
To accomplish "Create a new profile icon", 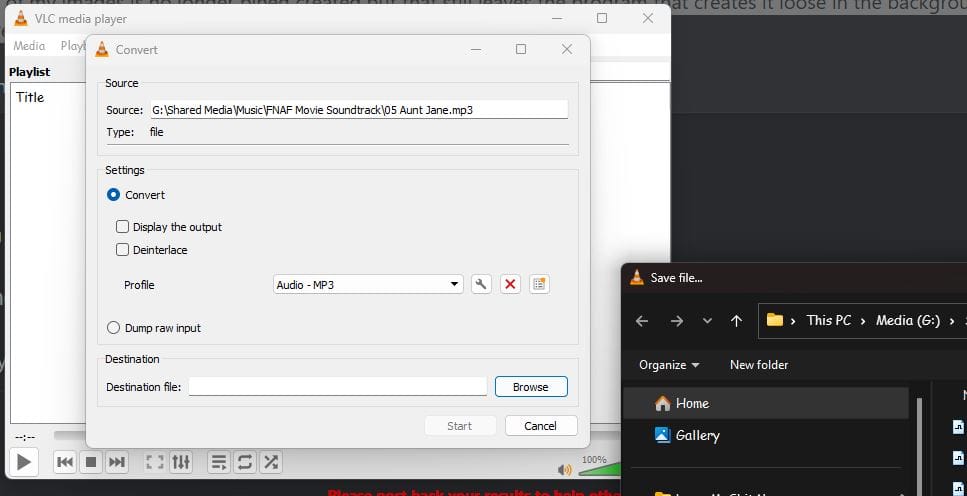I will tap(539, 284).
